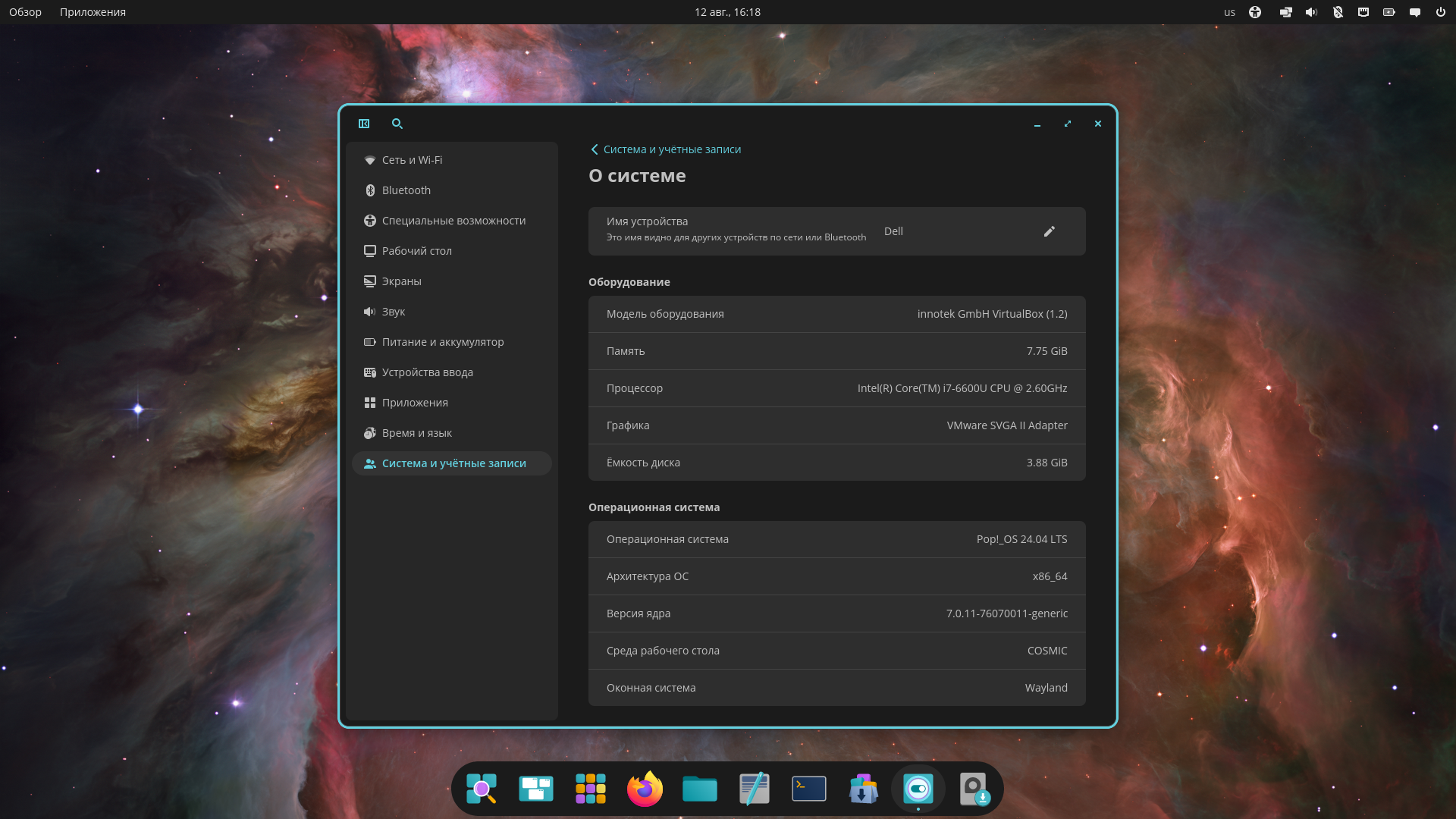Open the workspaces overview from the dock
The width and height of the screenshot is (1456, 819).
click(x=536, y=789)
